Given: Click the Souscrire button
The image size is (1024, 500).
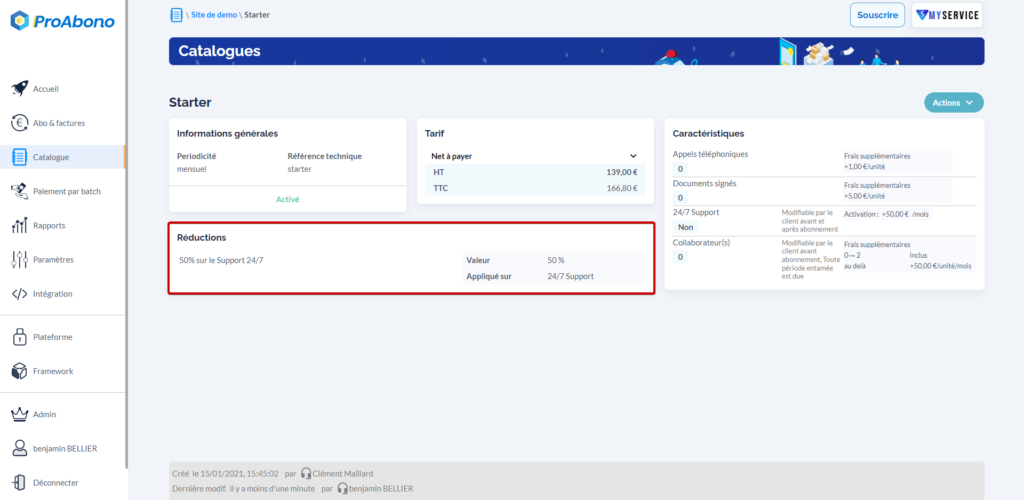Looking at the screenshot, I should point(877,15).
